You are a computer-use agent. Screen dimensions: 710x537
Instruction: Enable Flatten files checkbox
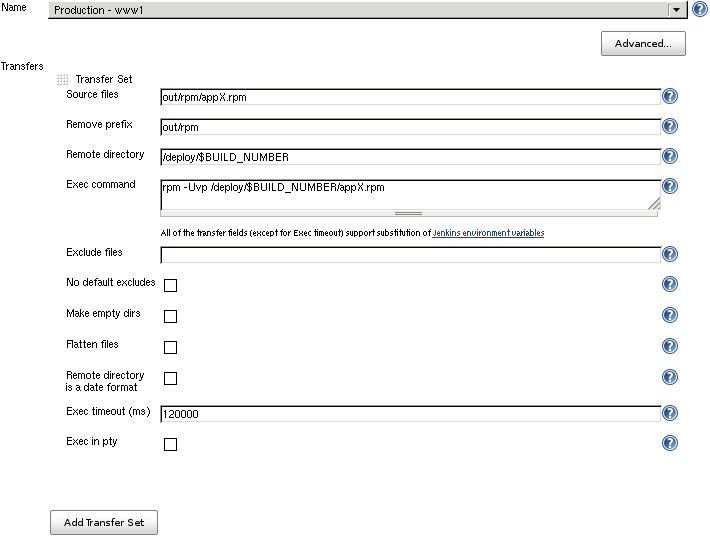170,347
